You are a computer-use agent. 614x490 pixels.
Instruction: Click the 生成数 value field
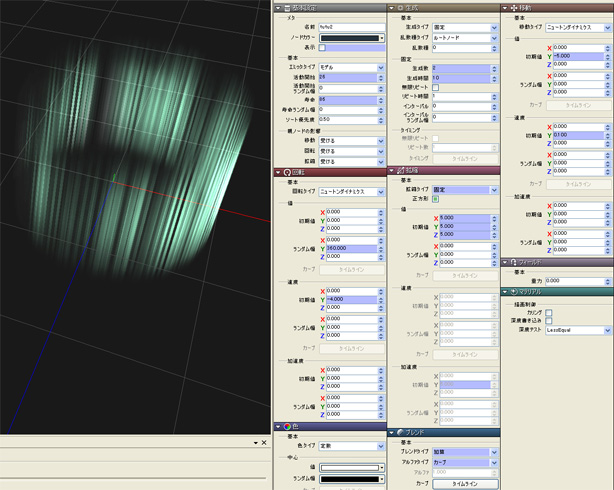pos(461,69)
